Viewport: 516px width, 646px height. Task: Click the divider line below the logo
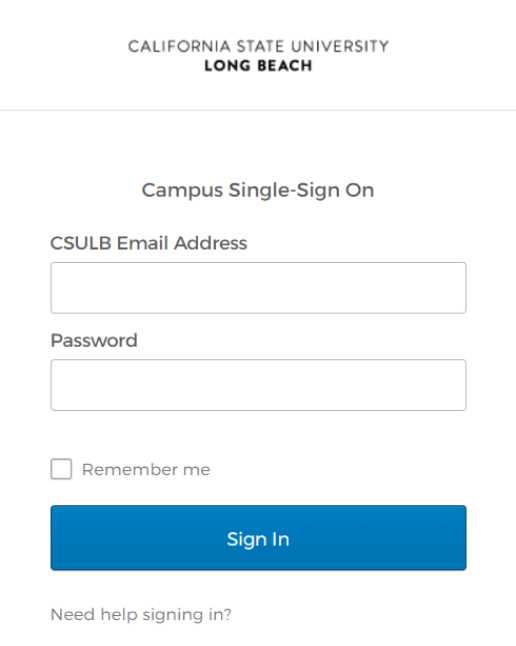(258, 110)
